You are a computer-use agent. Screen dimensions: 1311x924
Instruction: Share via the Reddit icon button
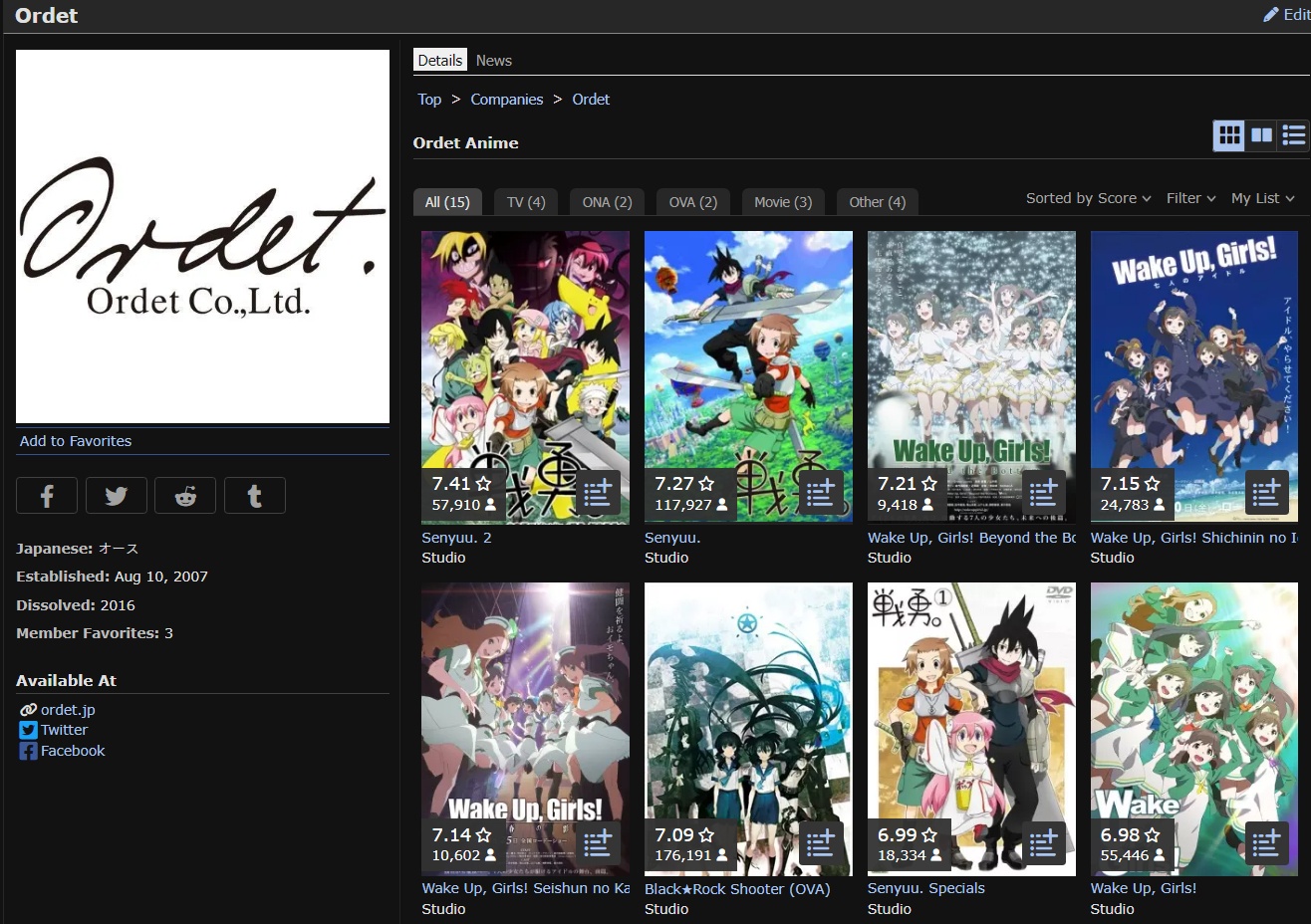185,496
